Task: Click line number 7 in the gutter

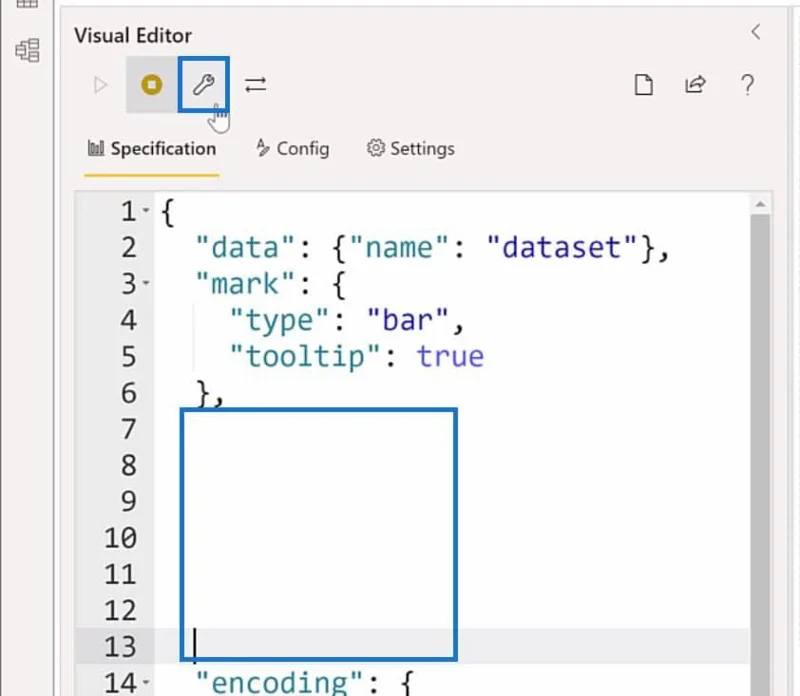Action: pyautogui.click(x=129, y=429)
